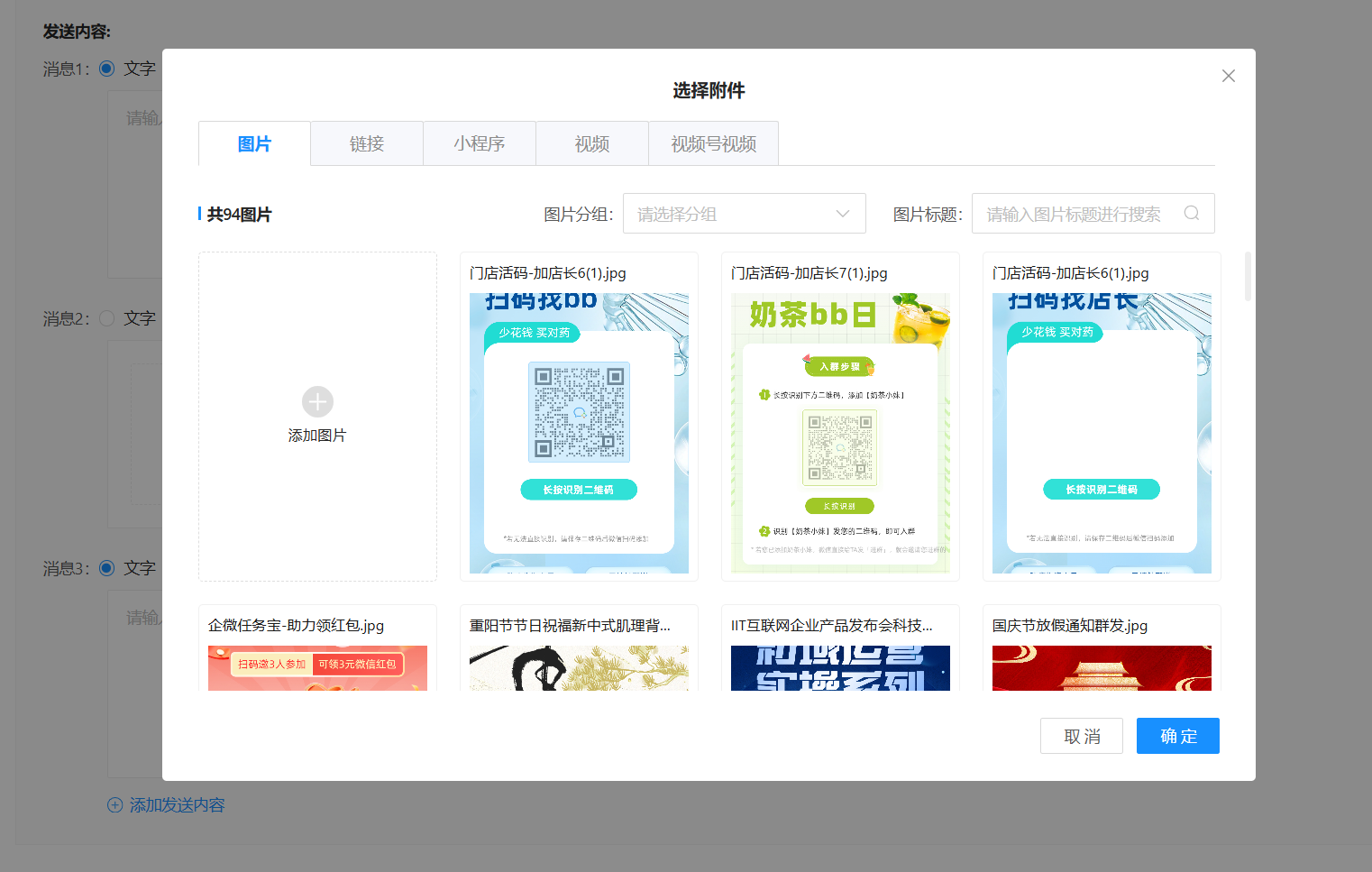This screenshot has width=1372, height=872.
Task: Click the chevron arrow of 请选择分组 selector
Action: click(x=843, y=214)
